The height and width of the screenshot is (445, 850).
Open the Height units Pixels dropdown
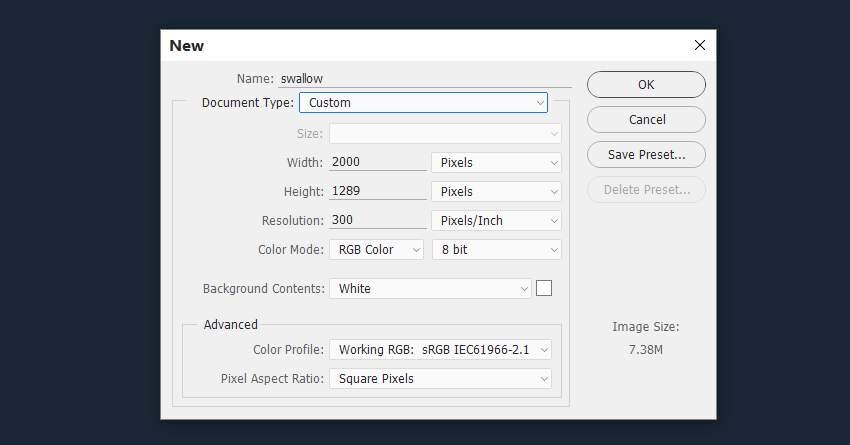[496, 192]
